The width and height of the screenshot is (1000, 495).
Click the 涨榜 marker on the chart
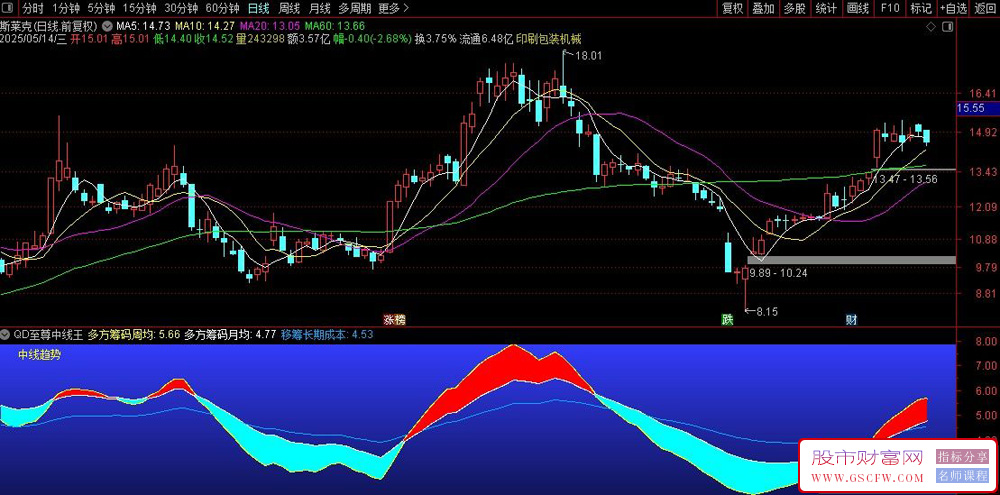(393, 320)
